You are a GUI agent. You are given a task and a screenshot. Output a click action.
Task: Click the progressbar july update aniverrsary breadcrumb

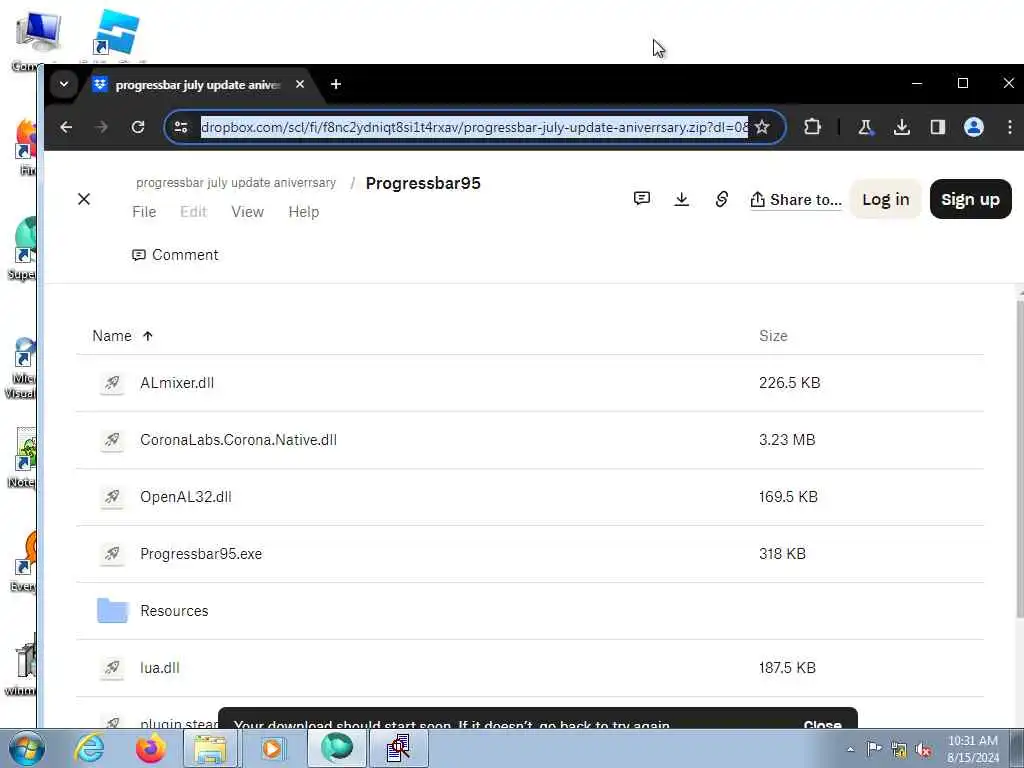point(236,183)
